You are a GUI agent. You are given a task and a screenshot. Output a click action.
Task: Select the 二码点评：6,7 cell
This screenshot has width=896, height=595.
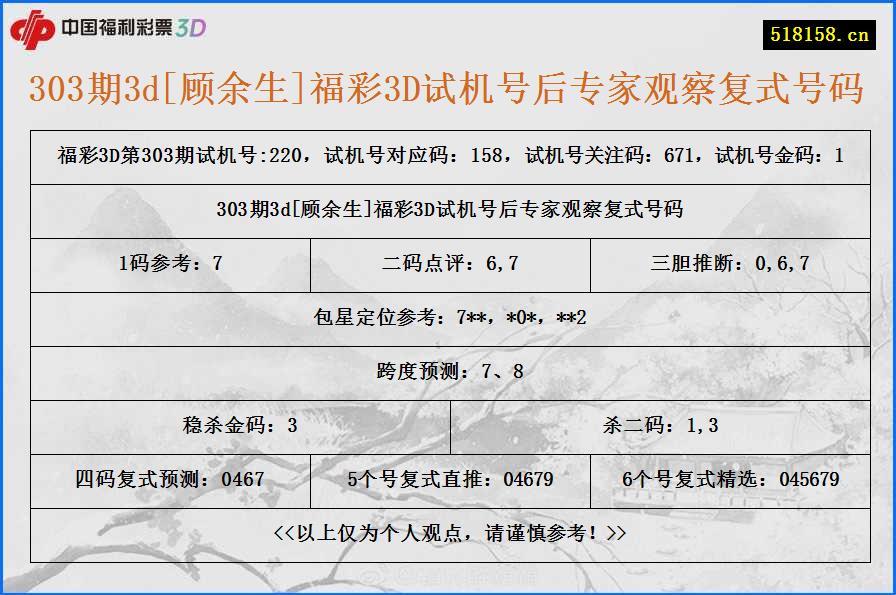point(448,265)
